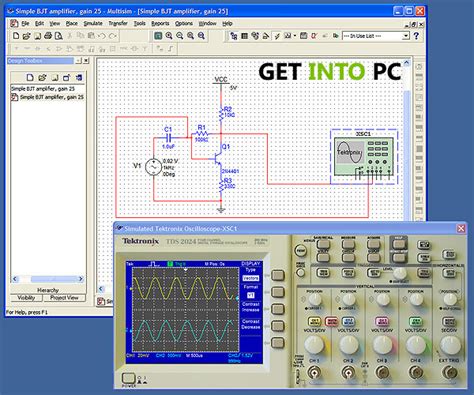Click the Cut scissors icon in the toolbar
474x395 pixels.
[x=70, y=36]
